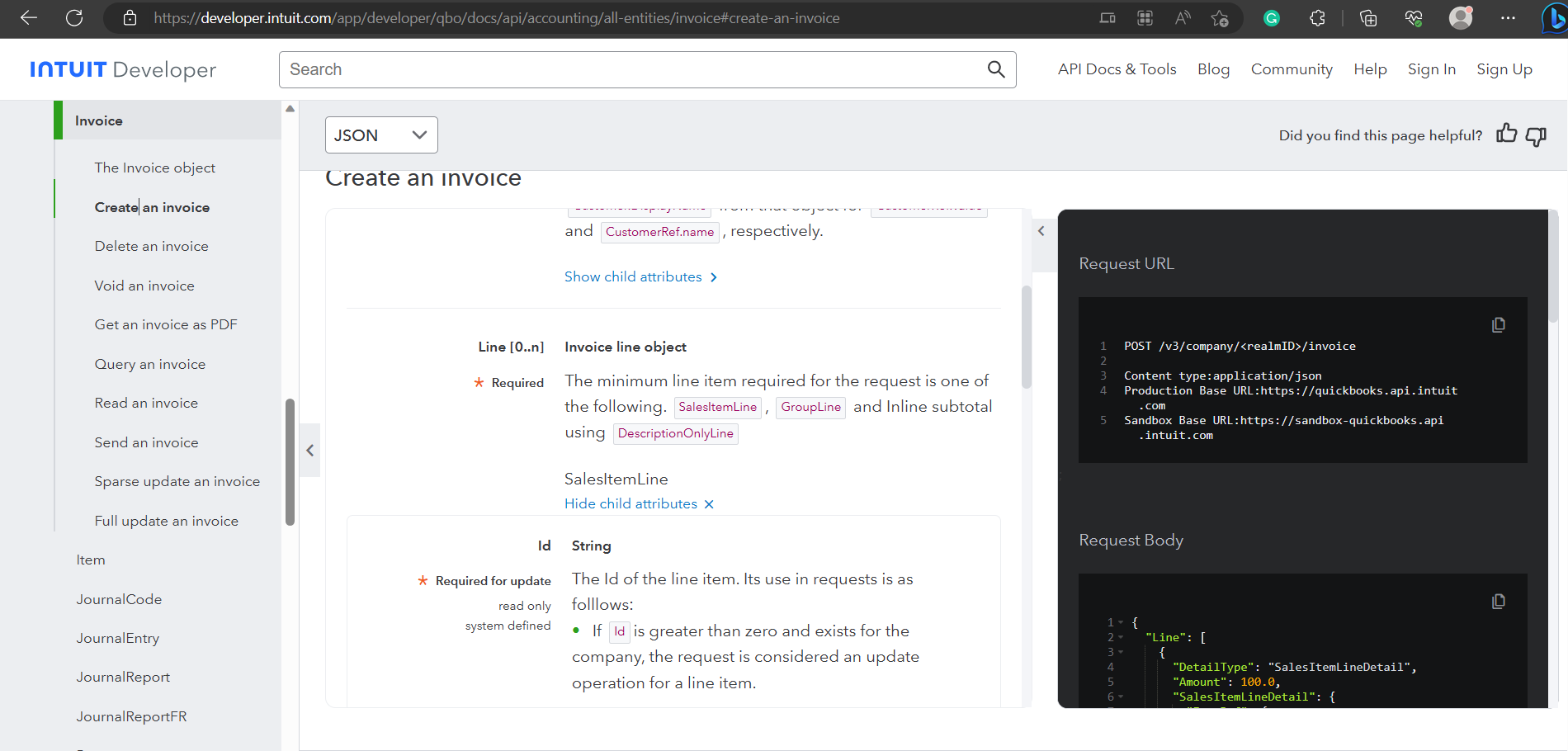1568x751 pixels.
Task: Go to the JournalEntry entity page
Action: tap(118, 638)
